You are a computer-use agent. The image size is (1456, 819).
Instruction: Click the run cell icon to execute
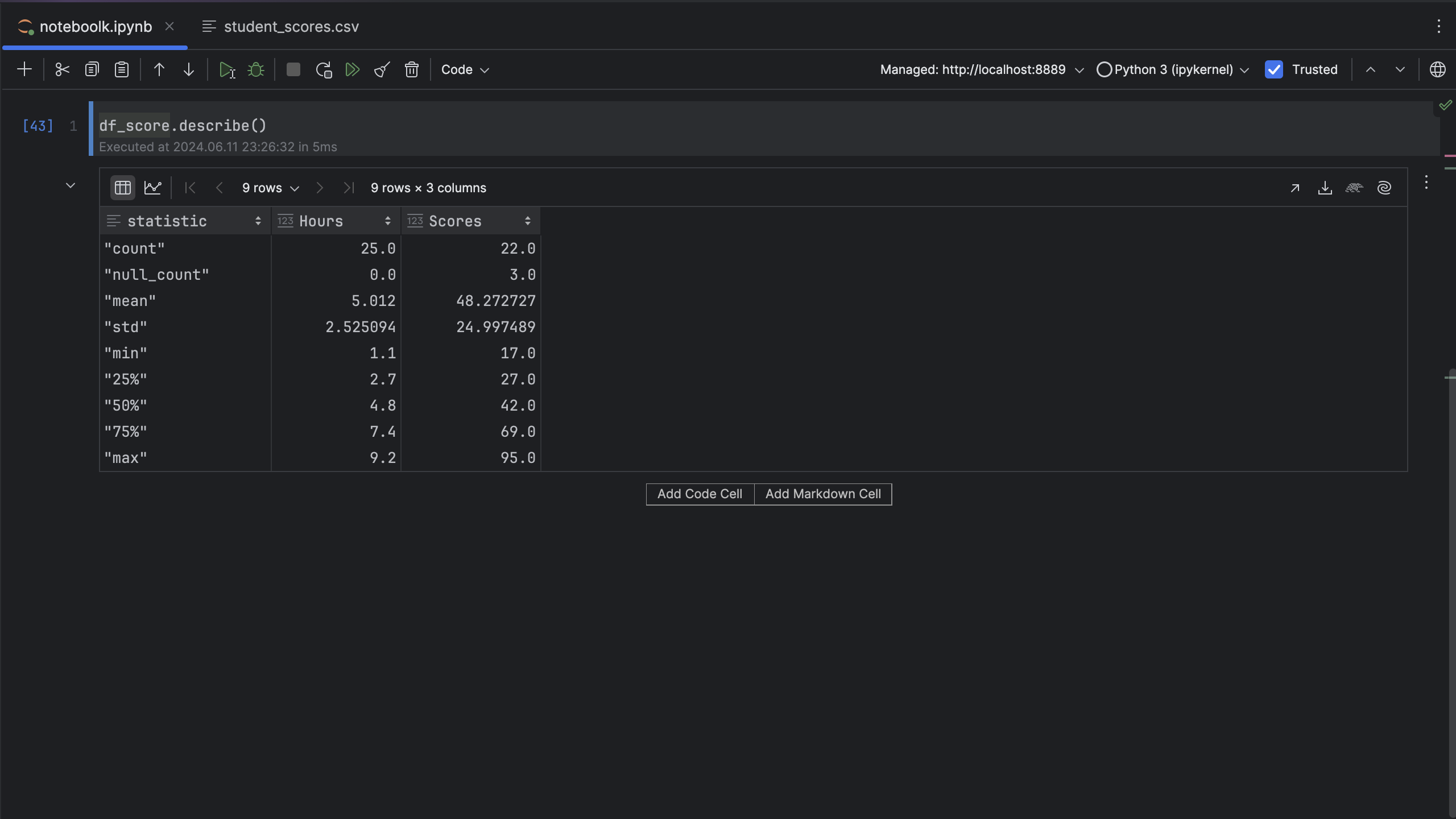227,69
